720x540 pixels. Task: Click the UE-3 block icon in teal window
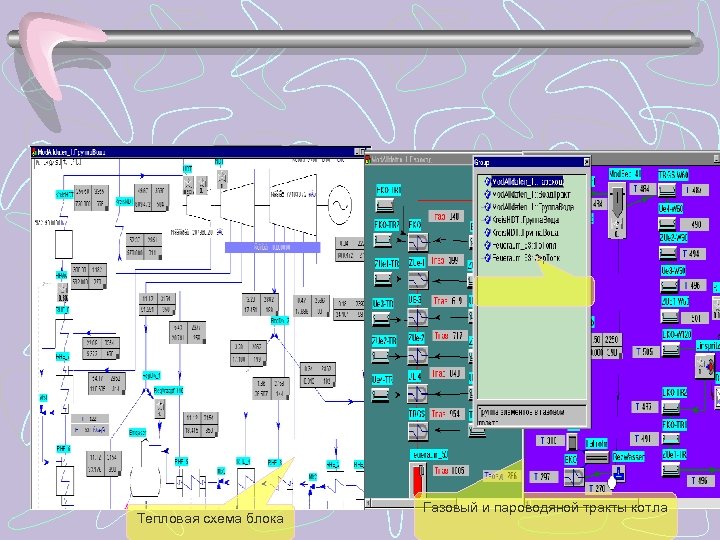(418, 317)
